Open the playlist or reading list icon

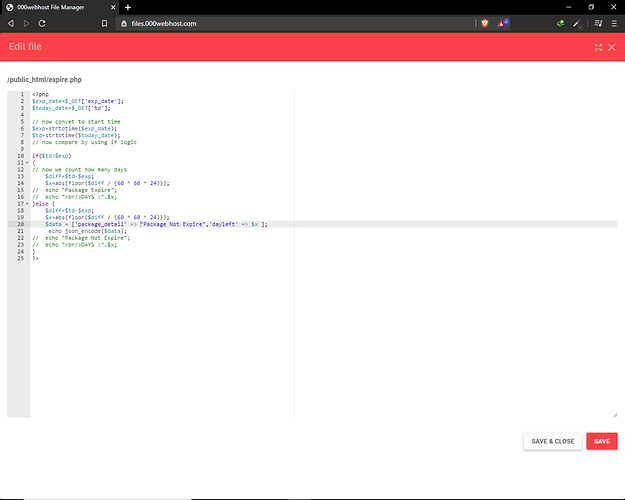pos(598,24)
